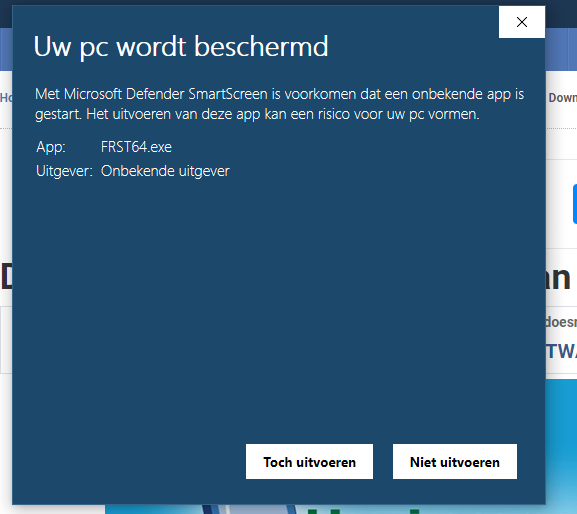Click the large heading letter "D" at left
This screenshot has height=514, width=577.
pos(6,277)
